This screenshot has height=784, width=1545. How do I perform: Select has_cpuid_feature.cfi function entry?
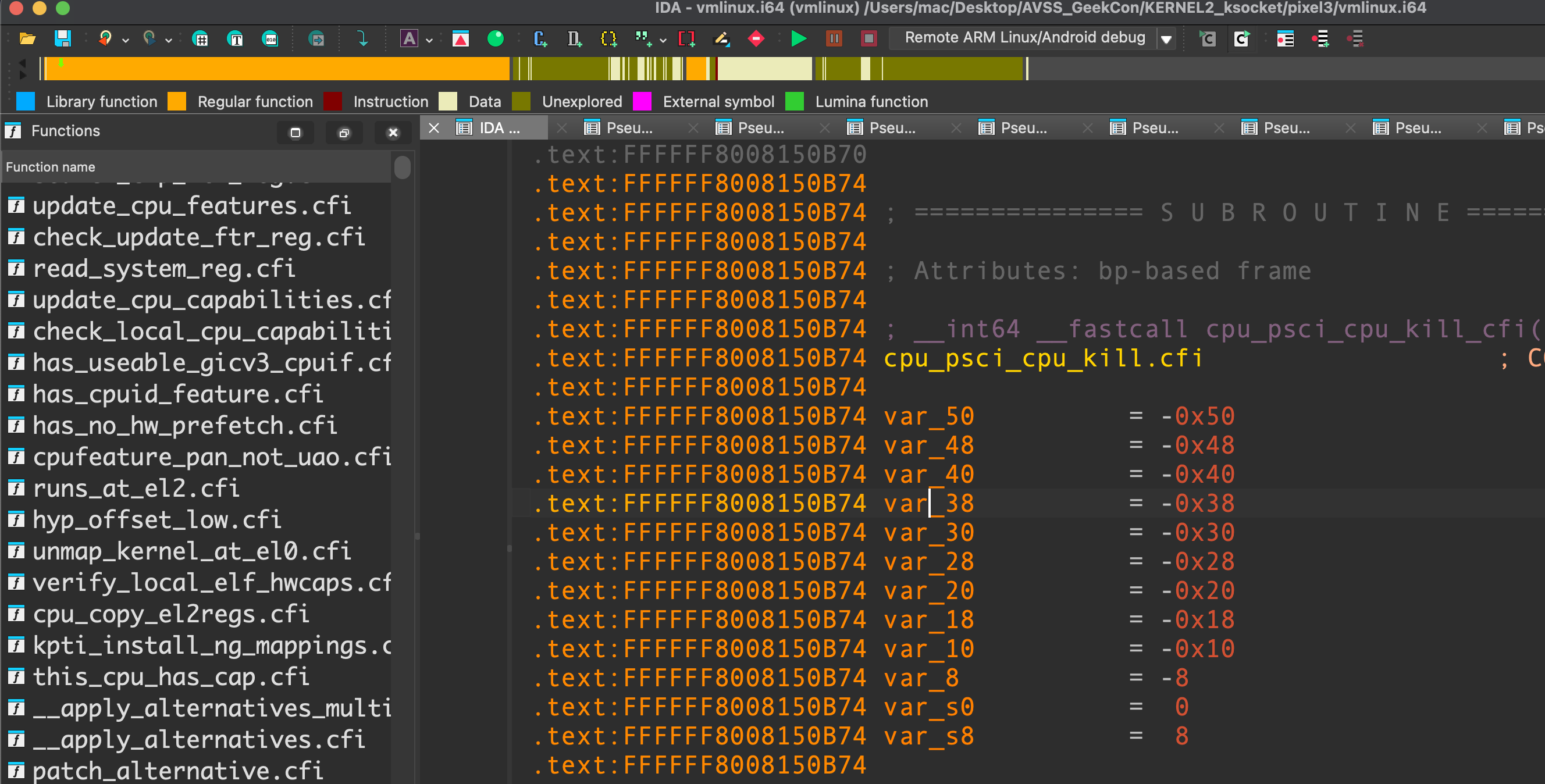click(177, 394)
